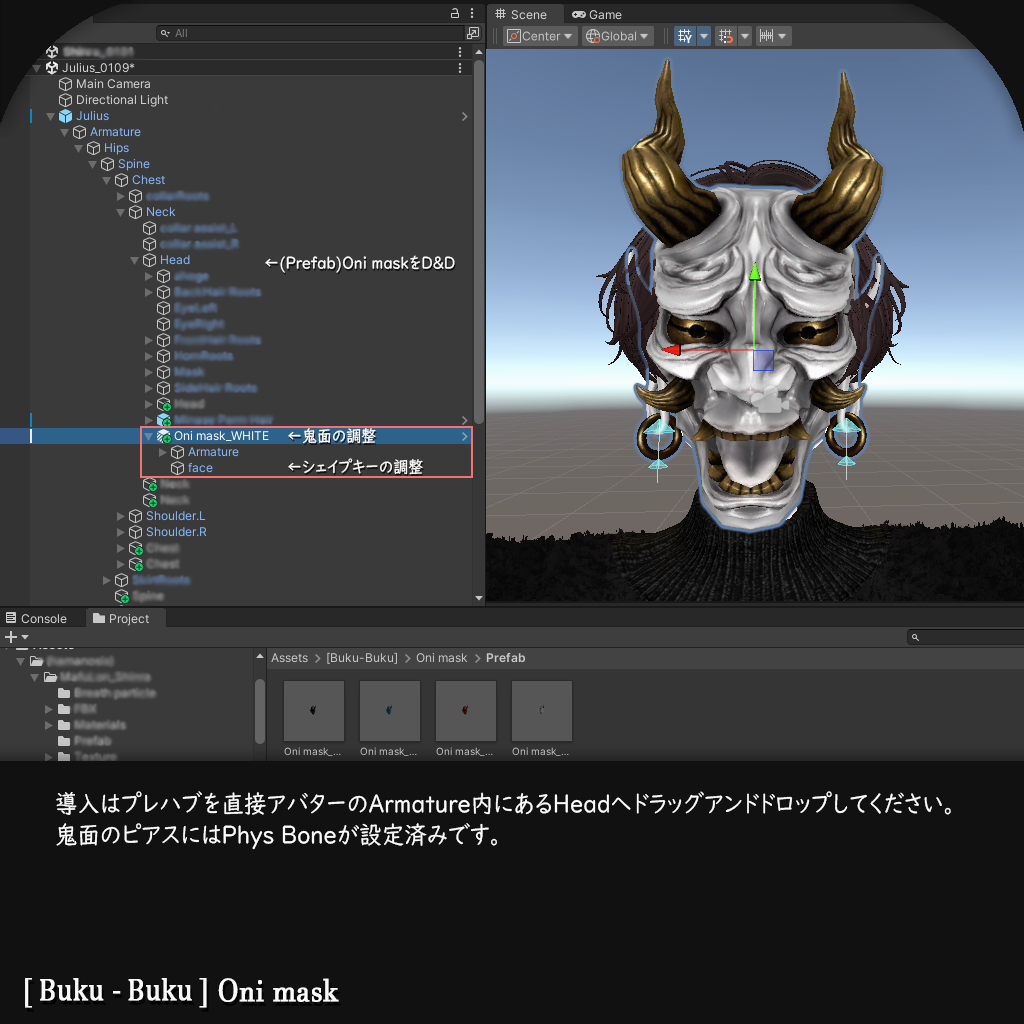
Task: Click the Project panel search field
Action: click(965, 636)
